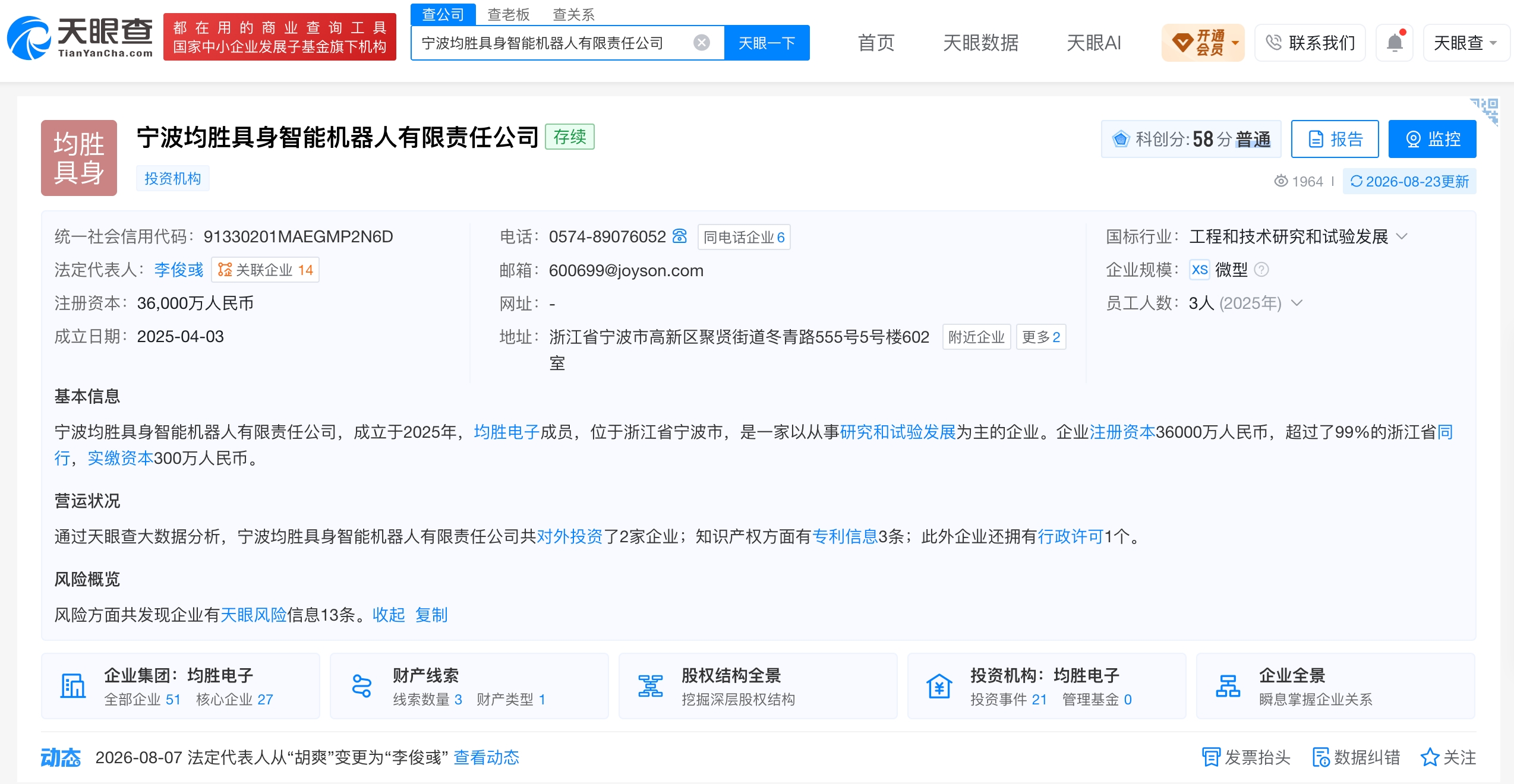Click the 关注 star icon
1514x784 pixels.
pyautogui.click(x=1430, y=757)
